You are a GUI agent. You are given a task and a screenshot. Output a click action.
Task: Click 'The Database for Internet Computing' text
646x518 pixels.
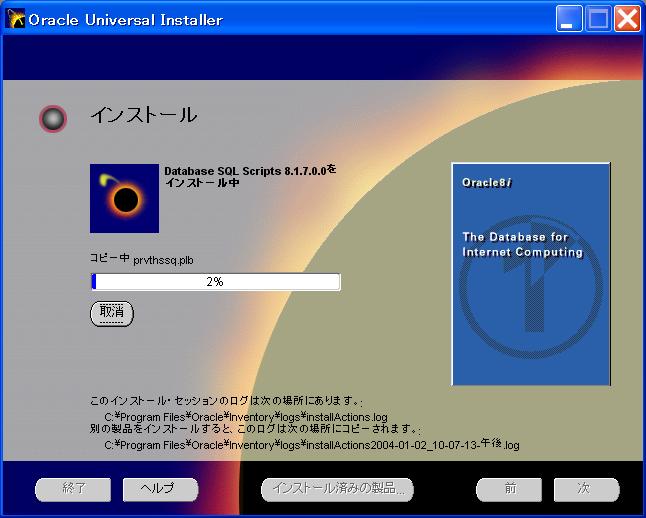pos(522,244)
